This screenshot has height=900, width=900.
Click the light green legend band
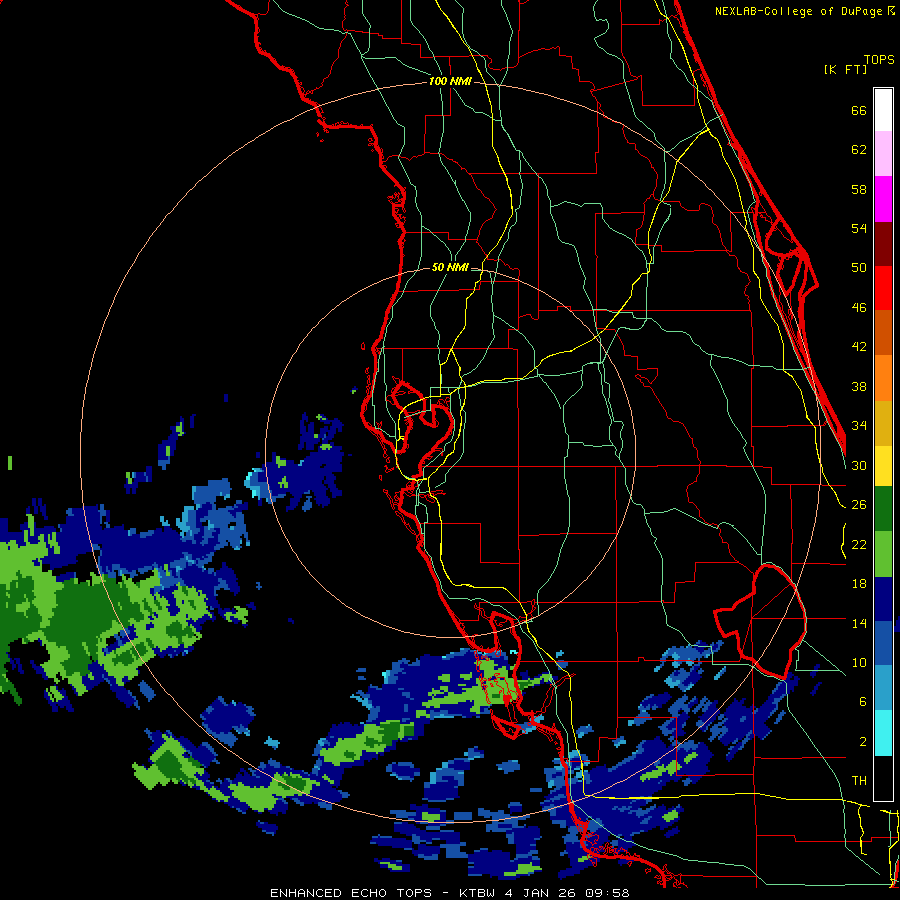(883, 554)
